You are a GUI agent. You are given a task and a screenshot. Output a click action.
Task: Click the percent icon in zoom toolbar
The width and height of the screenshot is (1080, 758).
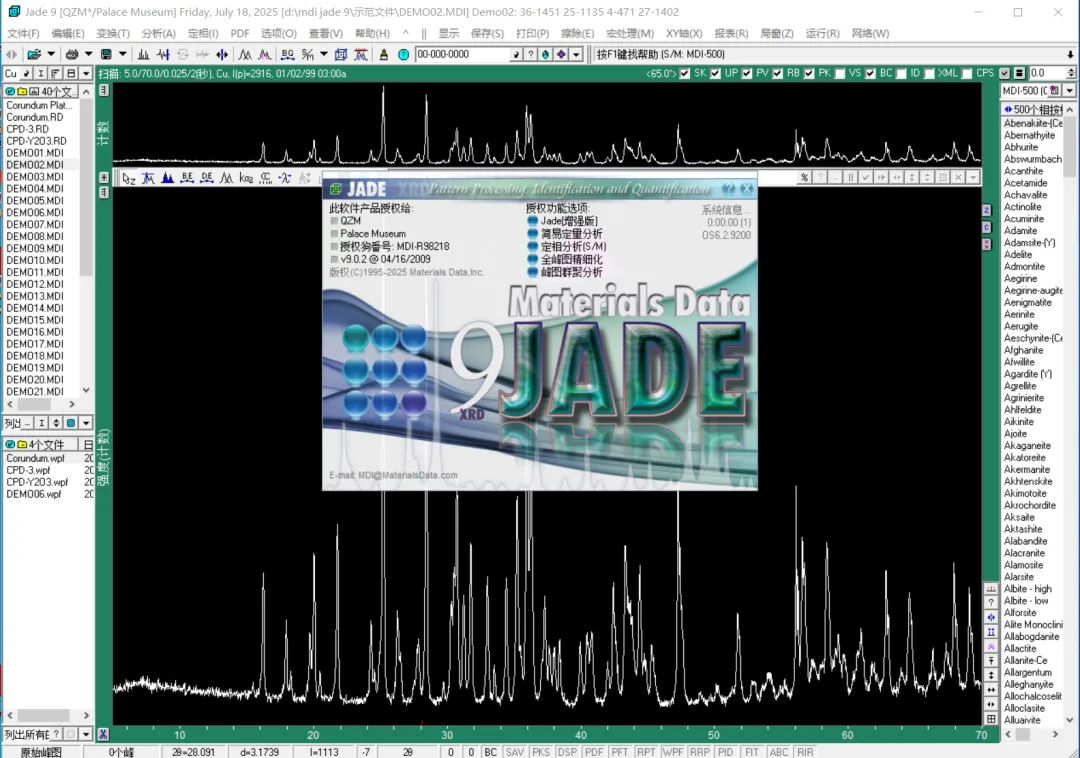tap(804, 178)
